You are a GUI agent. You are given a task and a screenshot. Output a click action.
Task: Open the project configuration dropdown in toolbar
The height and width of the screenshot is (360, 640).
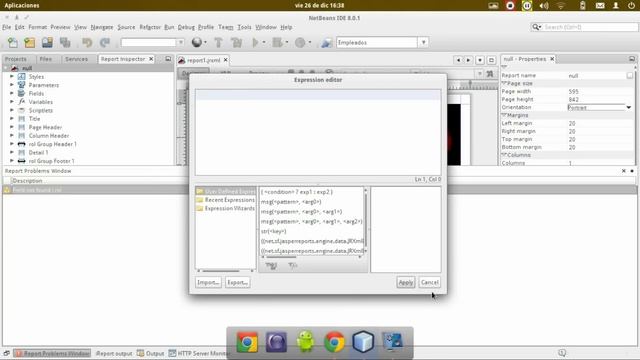180,42
